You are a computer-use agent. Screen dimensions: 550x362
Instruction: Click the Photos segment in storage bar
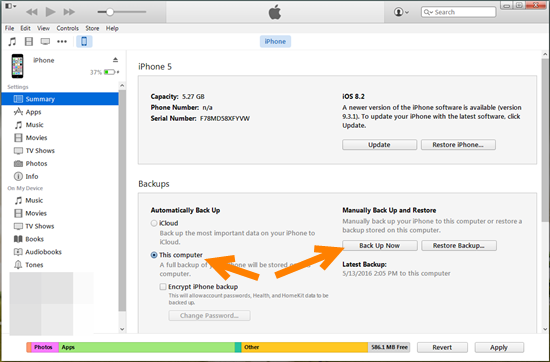(x=45, y=347)
